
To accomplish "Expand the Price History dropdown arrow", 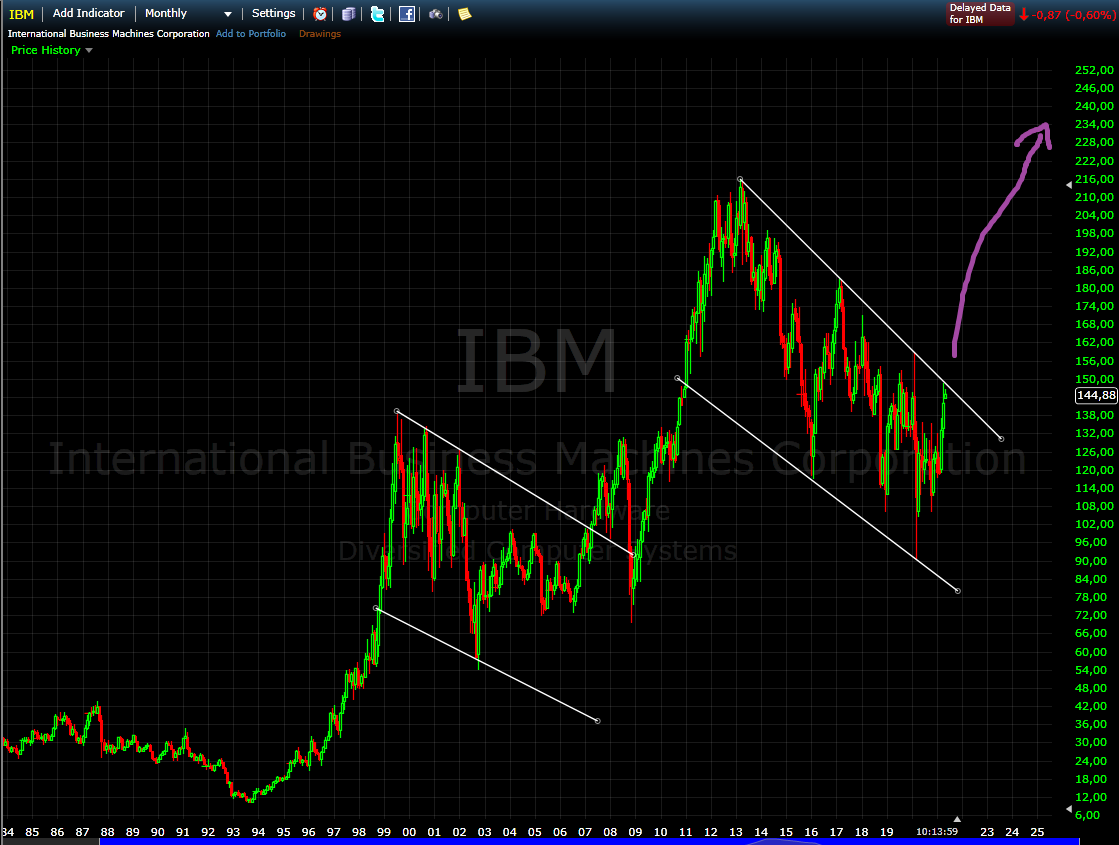I will tap(89, 51).
